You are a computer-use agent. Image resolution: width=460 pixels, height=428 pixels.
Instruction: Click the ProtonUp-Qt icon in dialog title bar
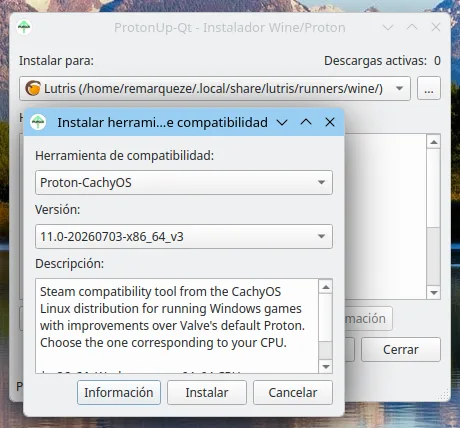[x=38, y=122]
